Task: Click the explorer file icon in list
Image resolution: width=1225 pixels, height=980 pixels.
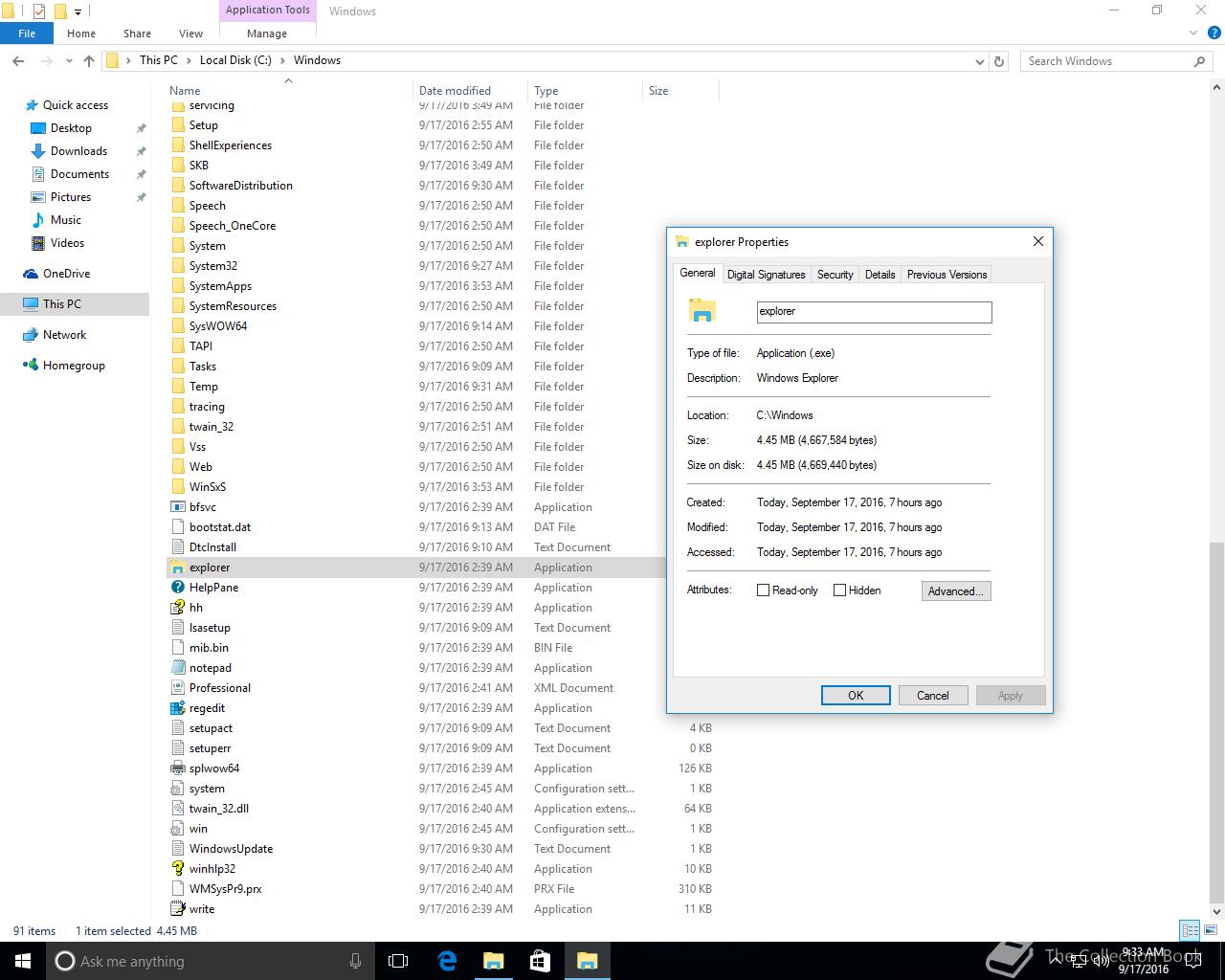Action: [x=177, y=568]
